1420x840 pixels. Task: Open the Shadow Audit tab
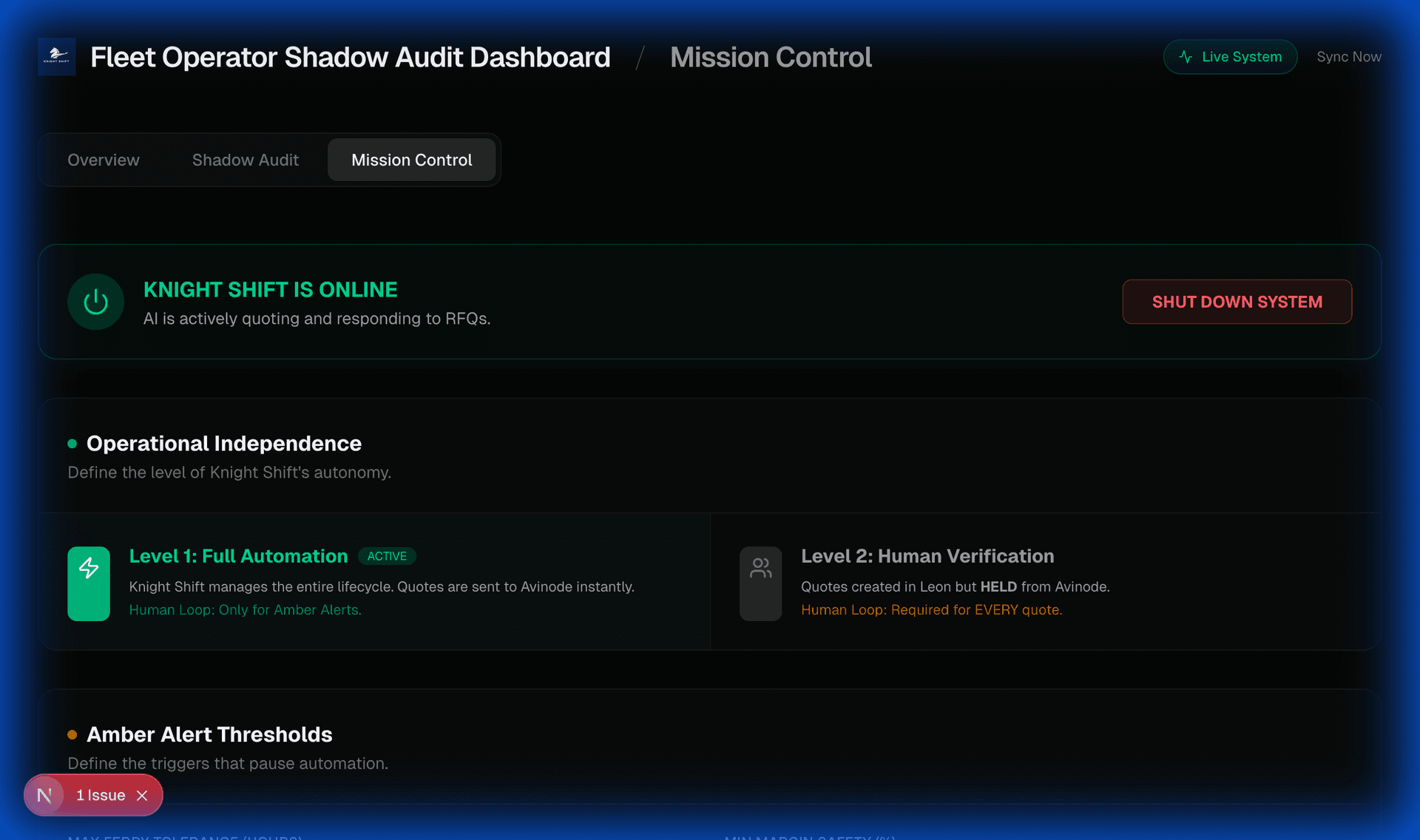tap(246, 160)
